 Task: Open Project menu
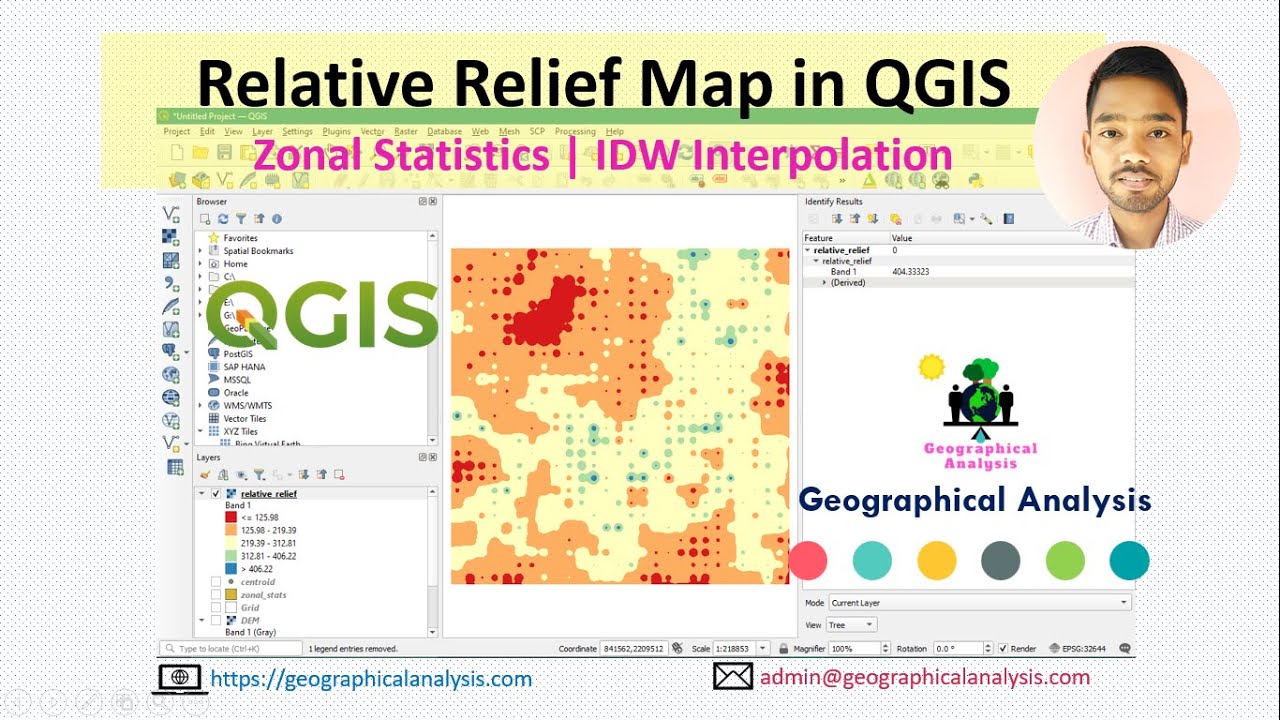click(177, 131)
